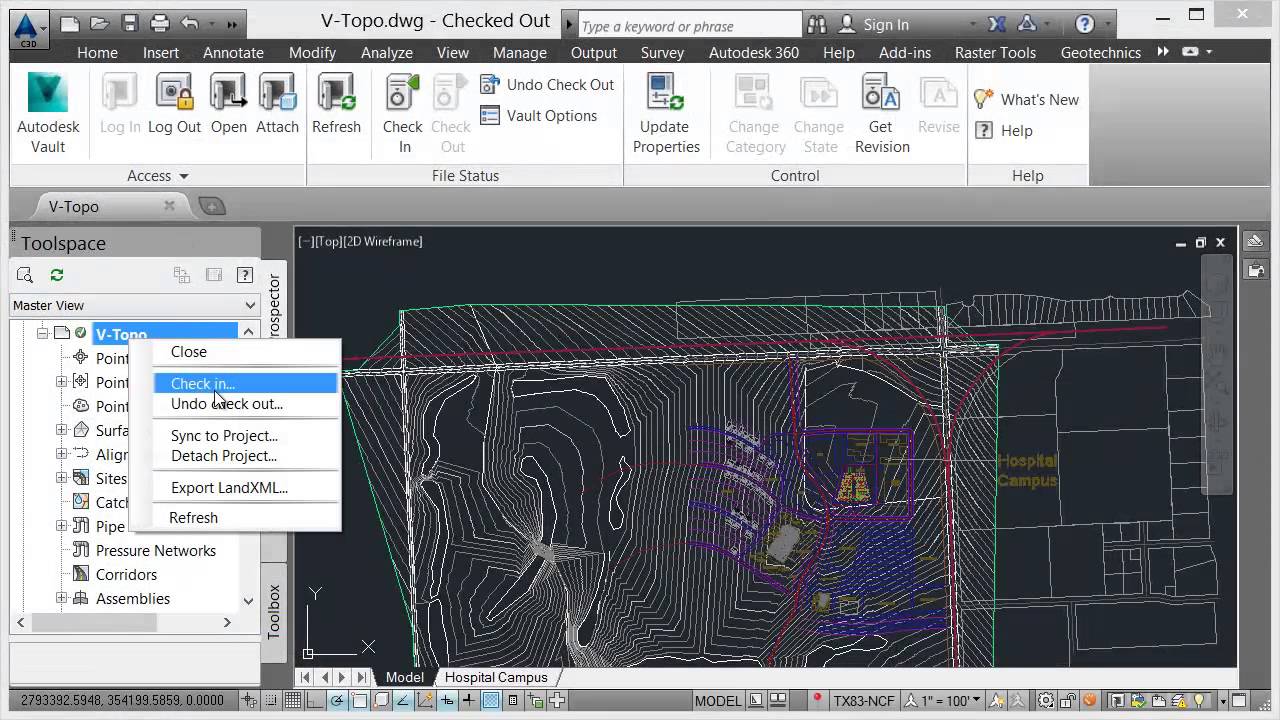Screen dimensions: 1280x720
Task: Toggle the MODEL space button in status bar
Action: (x=718, y=700)
